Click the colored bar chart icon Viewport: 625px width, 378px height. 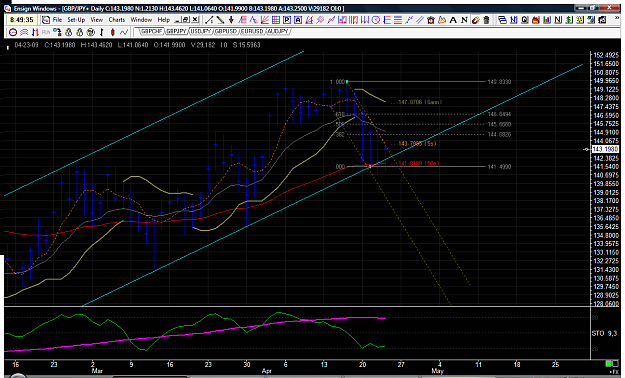(x=547, y=20)
